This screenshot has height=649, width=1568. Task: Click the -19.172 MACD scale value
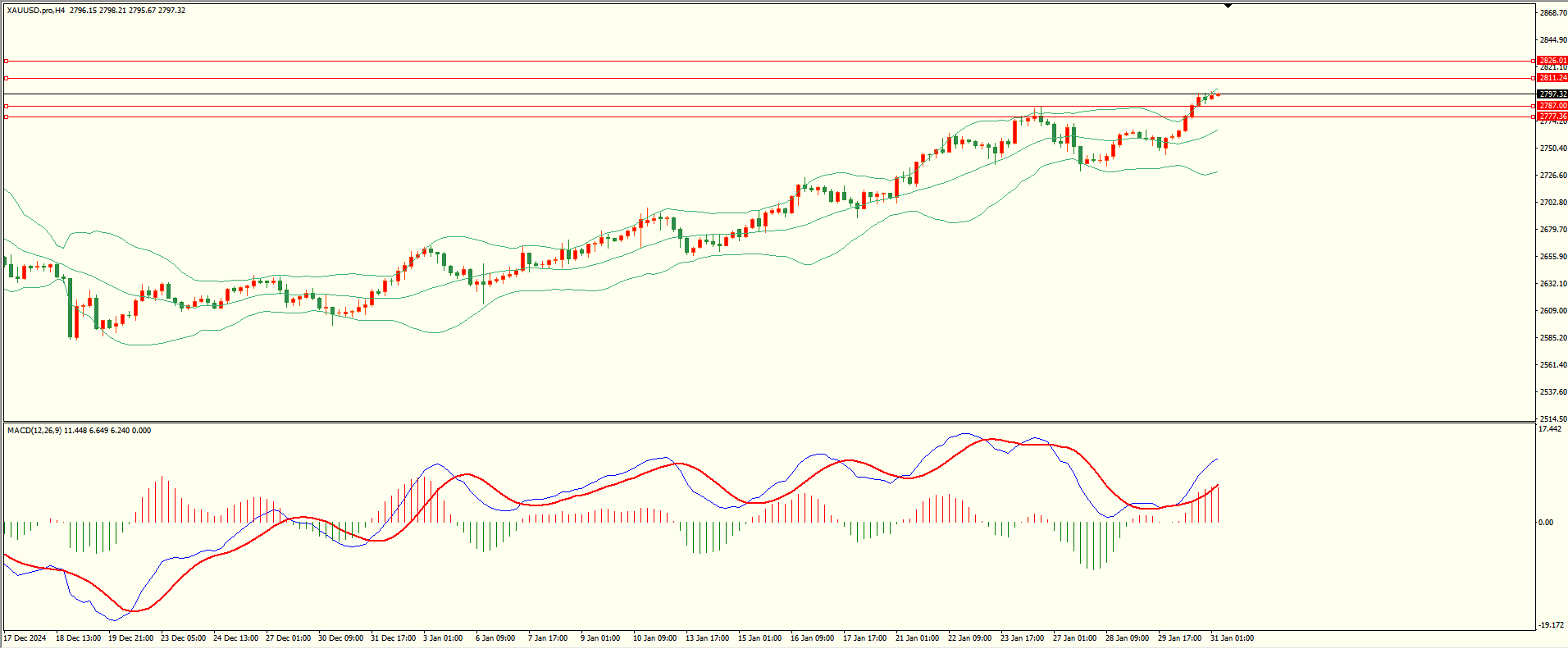click(x=1552, y=625)
